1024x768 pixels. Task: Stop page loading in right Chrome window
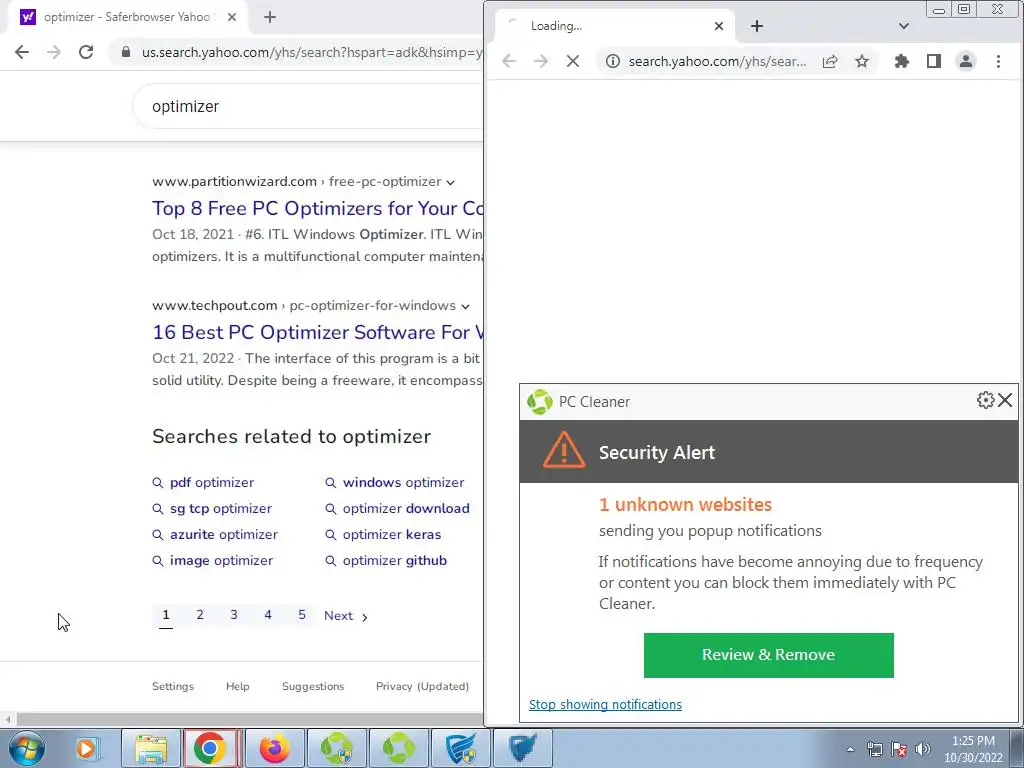[573, 61]
